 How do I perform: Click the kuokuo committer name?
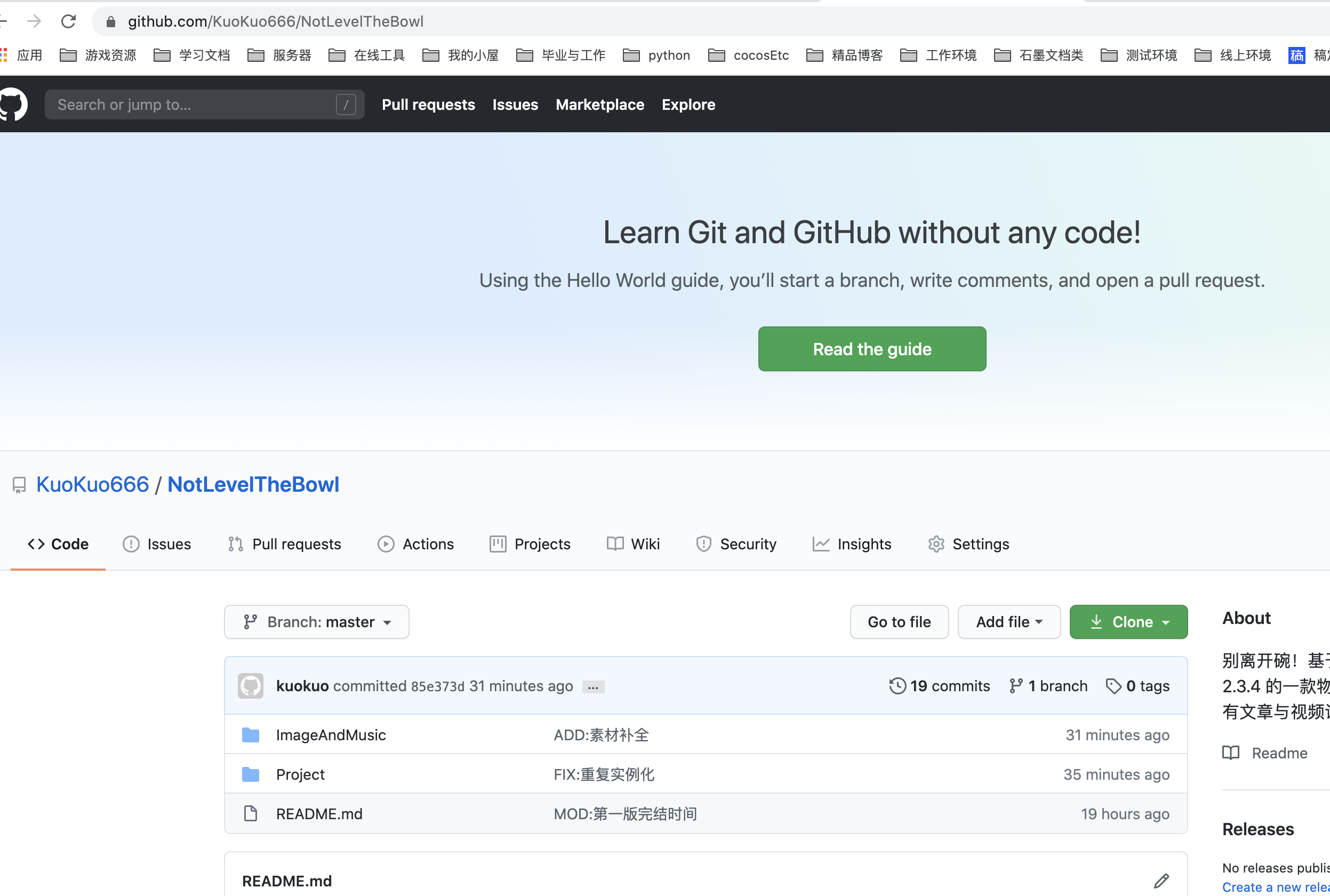click(302, 686)
